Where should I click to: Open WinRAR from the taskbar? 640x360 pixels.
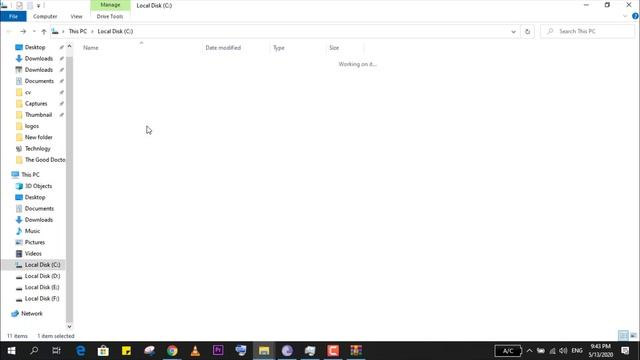click(x=356, y=351)
